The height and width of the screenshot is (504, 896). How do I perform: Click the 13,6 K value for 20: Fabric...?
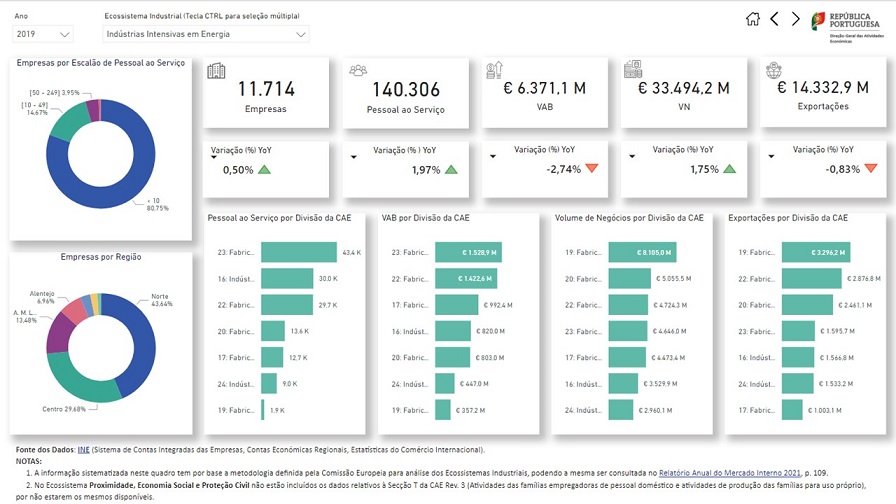[x=300, y=331]
